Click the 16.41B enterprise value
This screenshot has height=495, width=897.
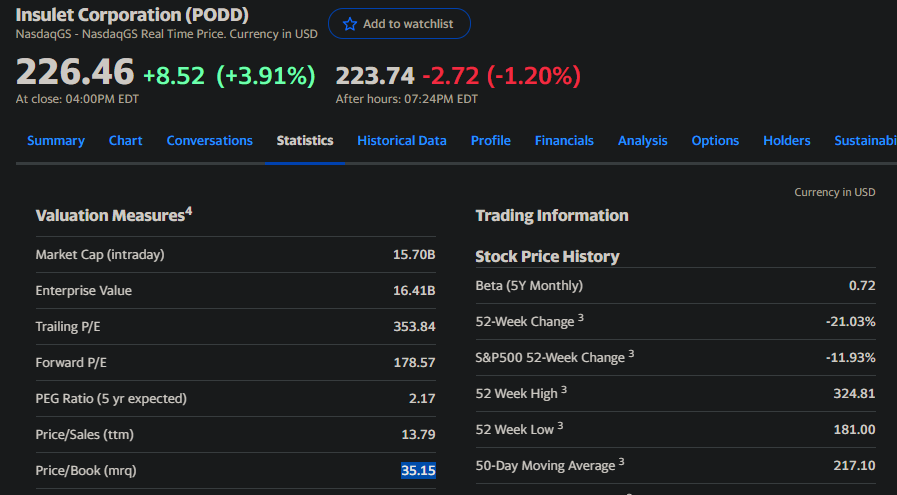click(414, 290)
